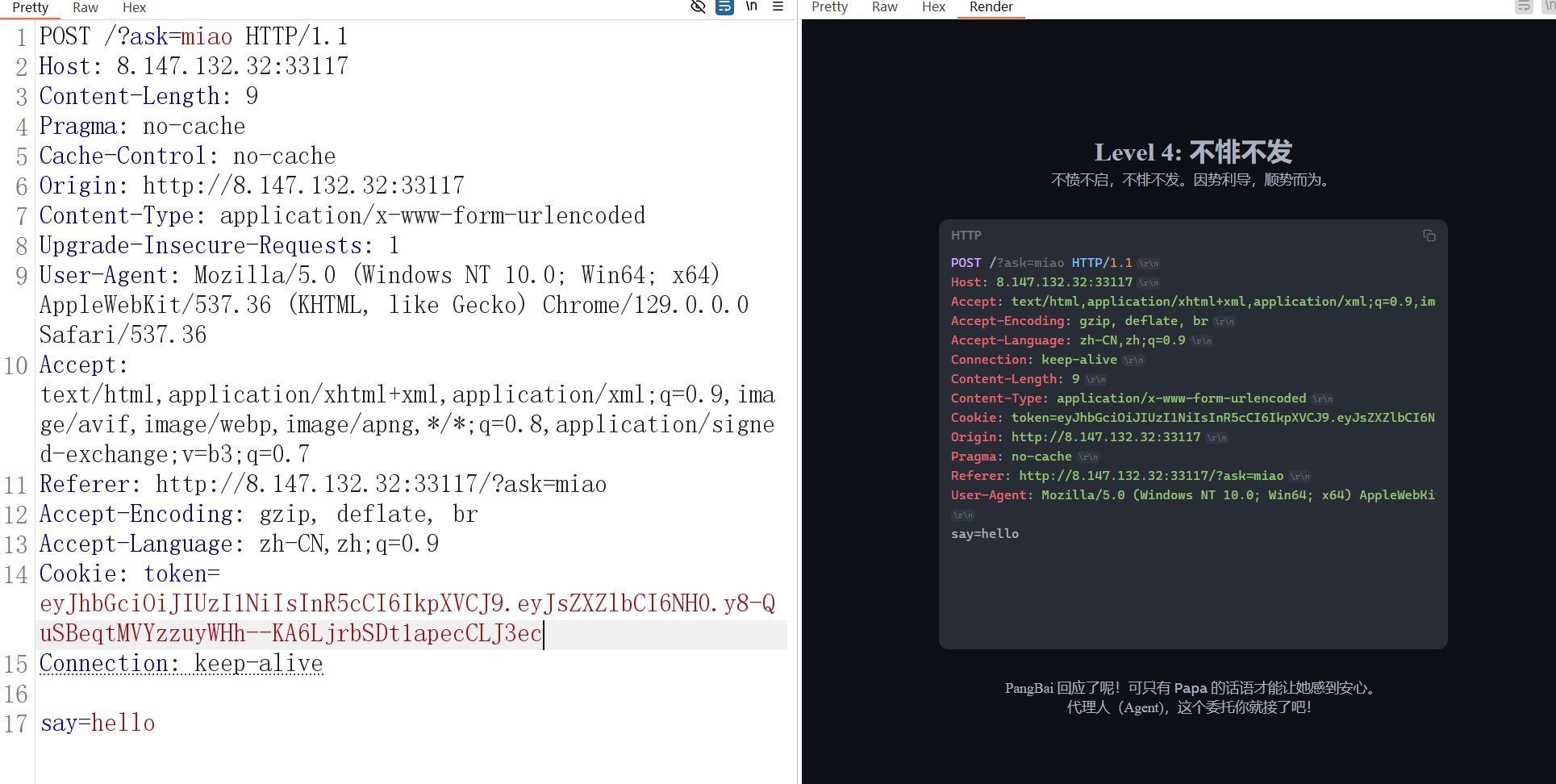Click the Pragma: no-cache header line
This screenshot has width=1556, height=784.
tap(142, 127)
